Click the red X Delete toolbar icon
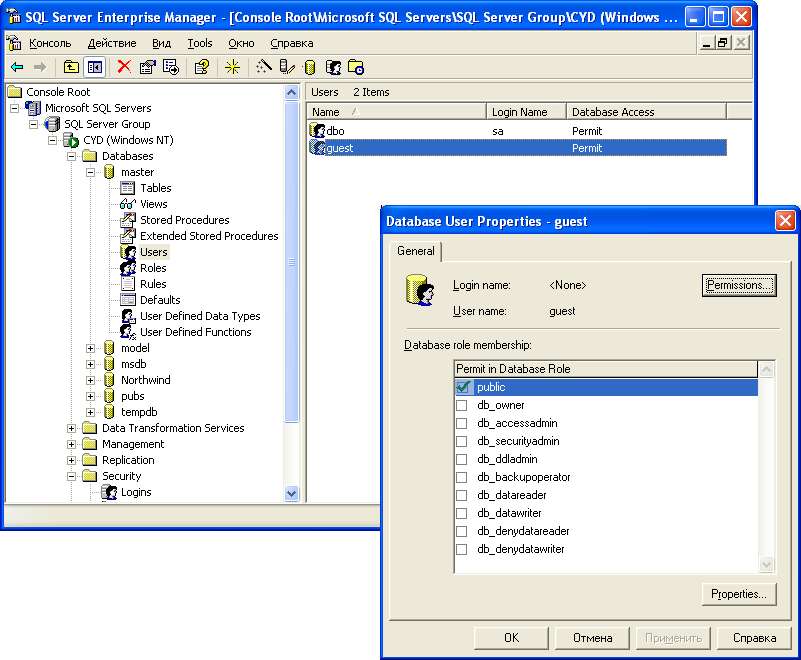The image size is (801, 660). 124,67
